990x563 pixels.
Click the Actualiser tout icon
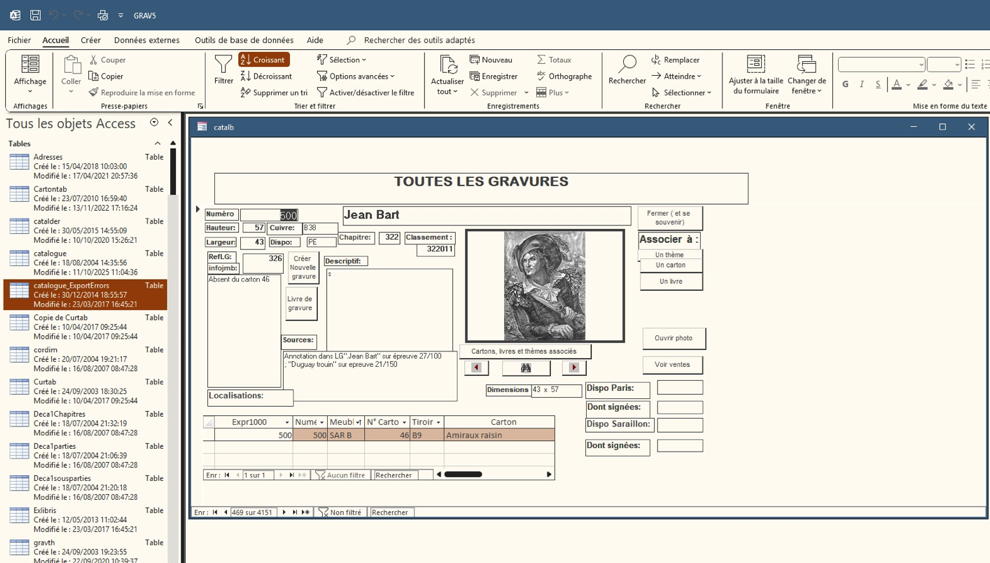point(448,65)
